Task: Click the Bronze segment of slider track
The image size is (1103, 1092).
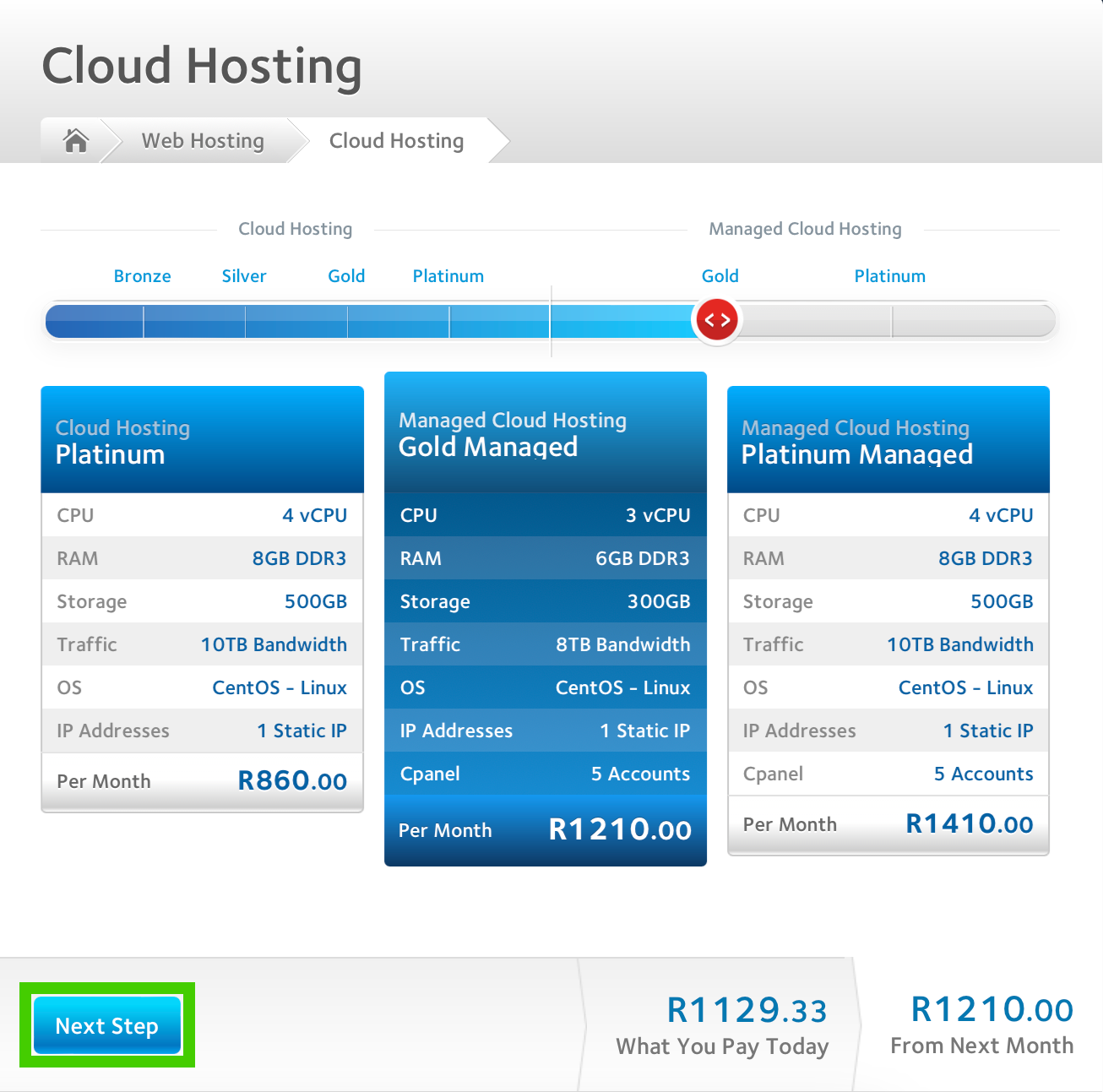Action: point(95,322)
